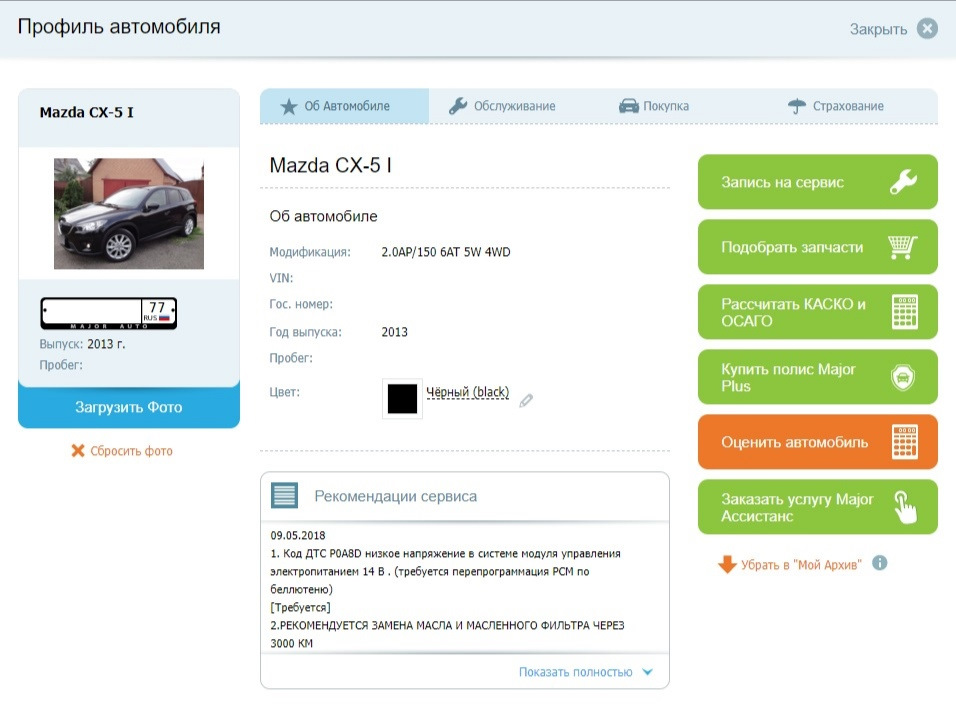Viewport: 956px width, 711px height.
Task: Order Major Ассистанс service
Action: pyautogui.click(x=817, y=507)
